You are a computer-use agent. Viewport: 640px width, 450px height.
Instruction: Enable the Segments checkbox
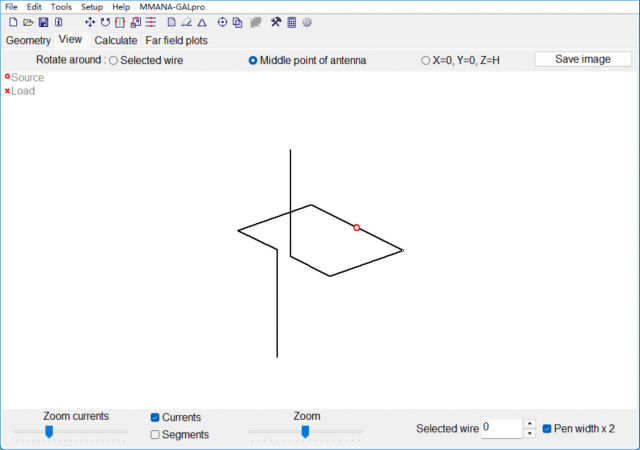click(155, 434)
